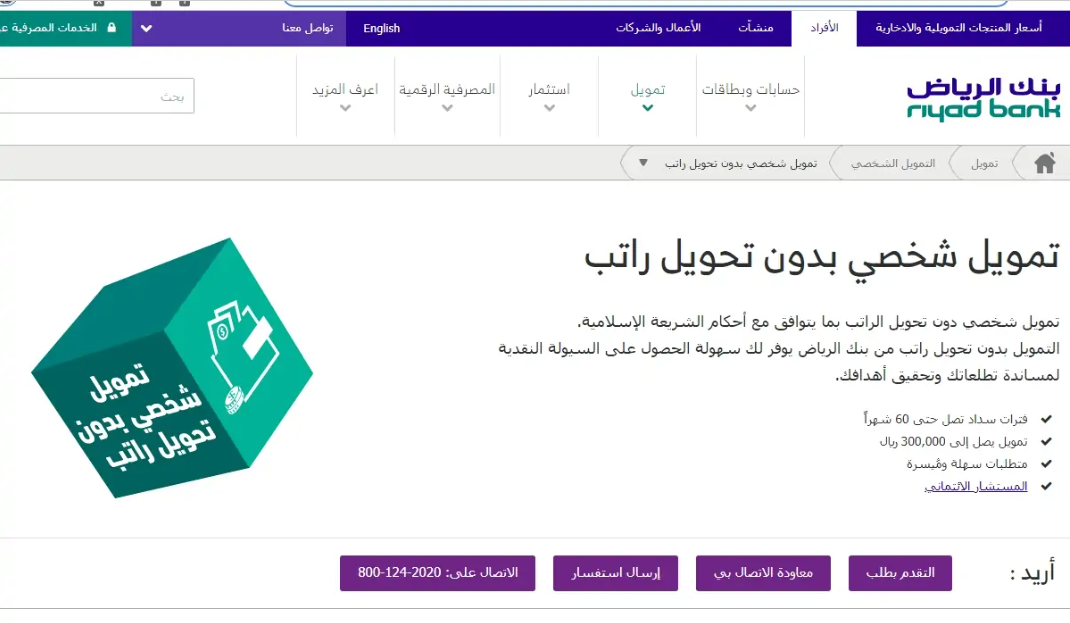Switch to the الأفراد tab
Screen dimensions: 1070x623
pyautogui.click(x=823, y=28)
